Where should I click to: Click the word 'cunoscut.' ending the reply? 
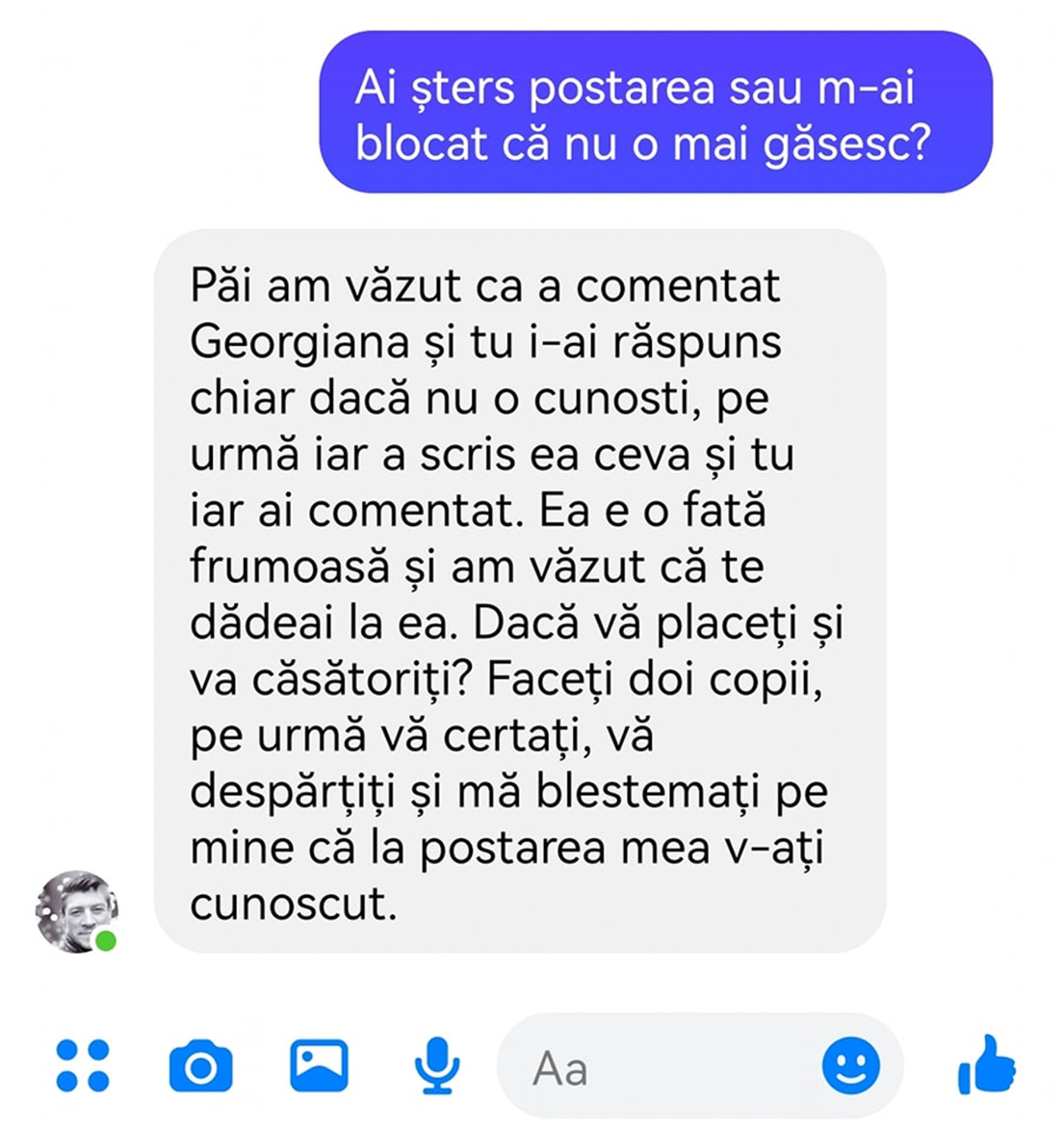coord(293,904)
